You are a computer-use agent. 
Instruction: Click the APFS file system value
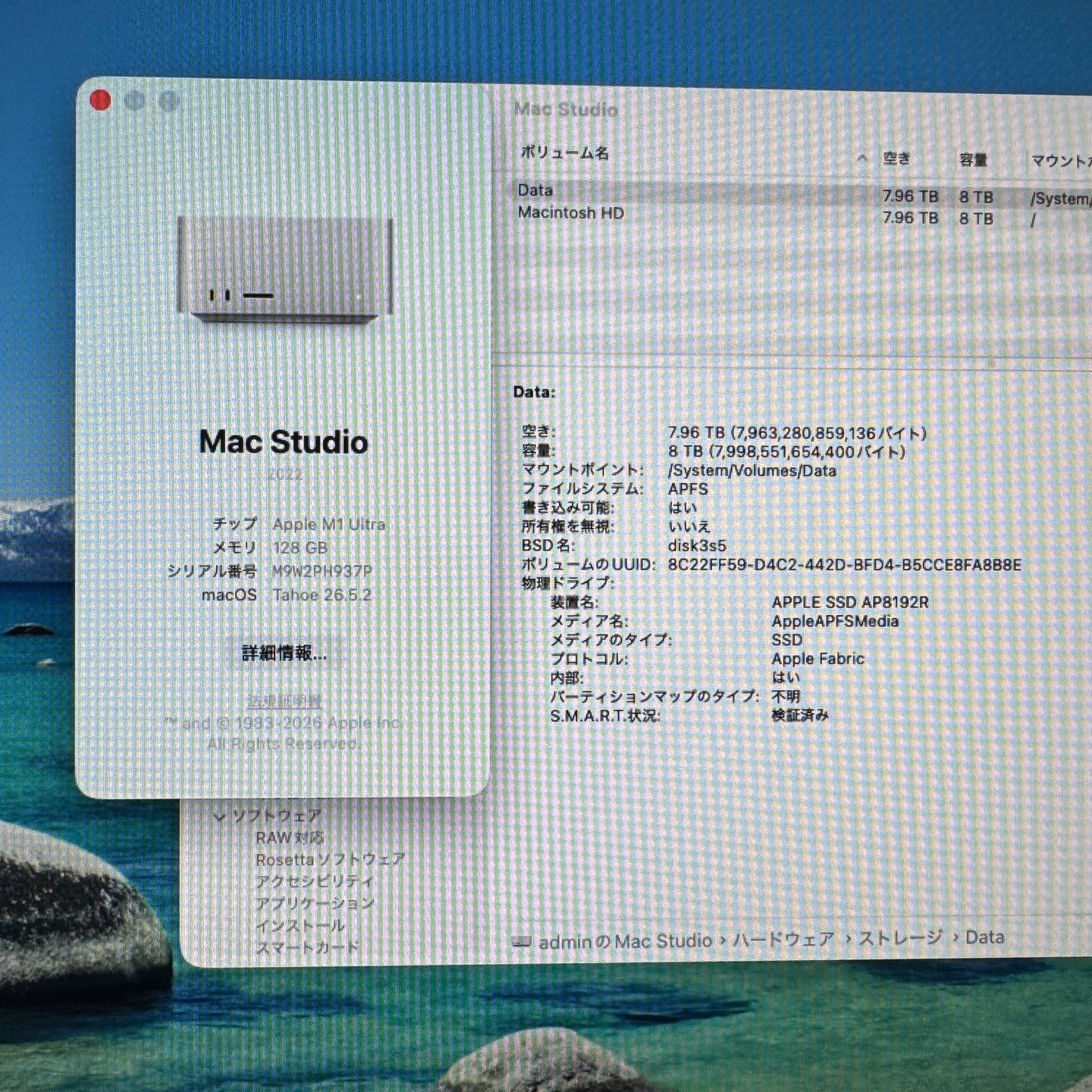688,489
